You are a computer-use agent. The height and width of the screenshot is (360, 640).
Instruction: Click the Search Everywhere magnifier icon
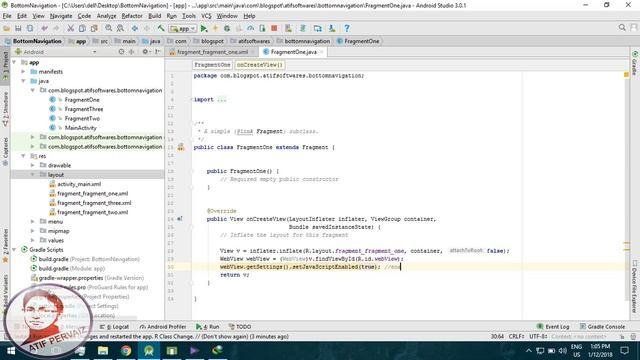(x=622, y=27)
